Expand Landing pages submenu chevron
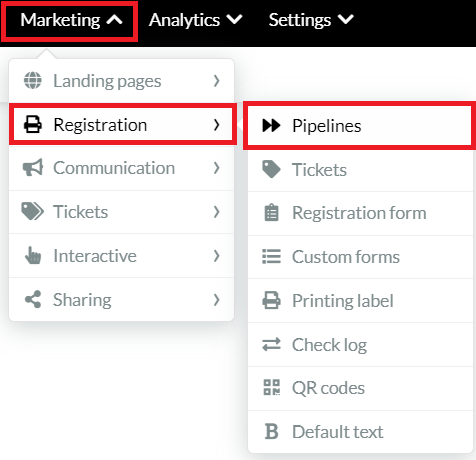476x460 pixels. pyautogui.click(x=217, y=81)
